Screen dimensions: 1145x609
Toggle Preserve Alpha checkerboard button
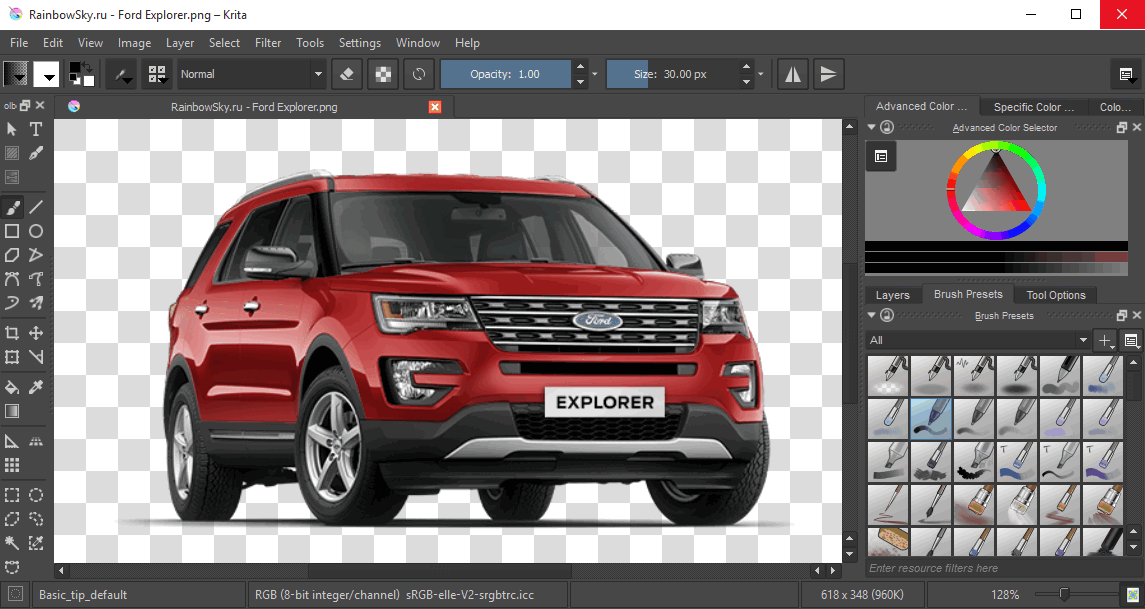(x=383, y=74)
